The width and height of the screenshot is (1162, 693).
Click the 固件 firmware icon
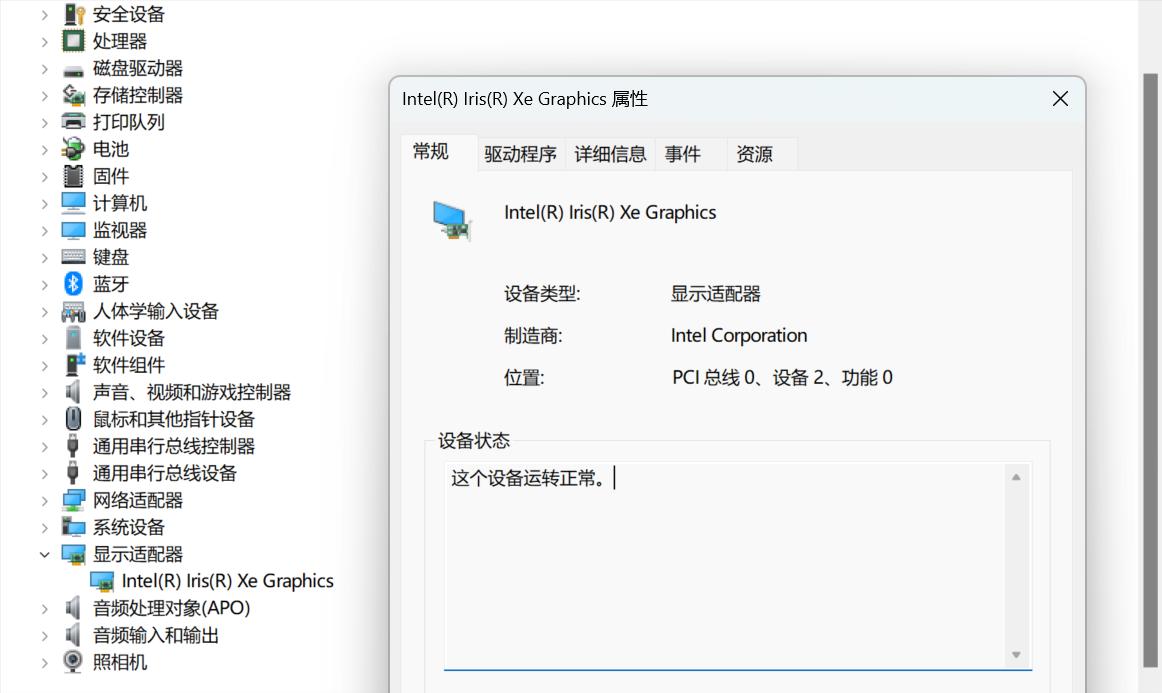pos(73,176)
